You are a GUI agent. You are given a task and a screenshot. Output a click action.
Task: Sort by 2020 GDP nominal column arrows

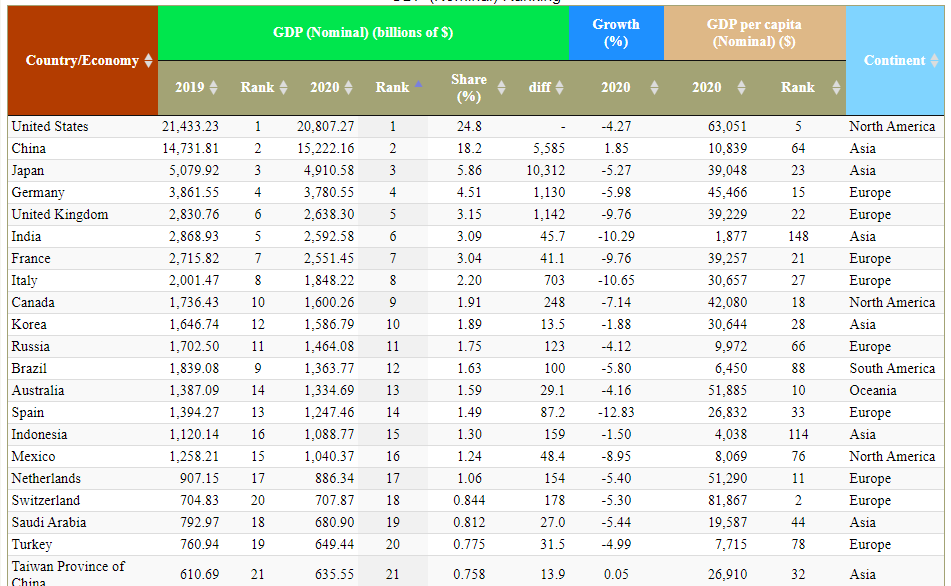pos(348,87)
